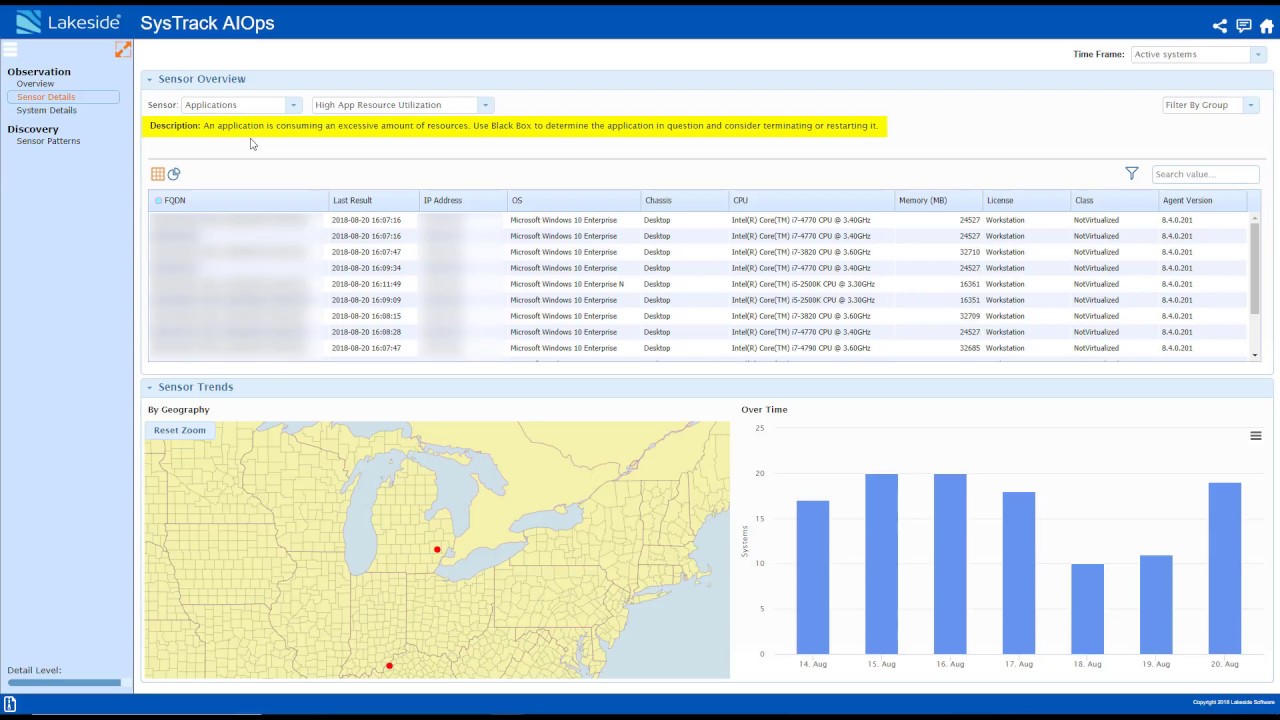Image resolution: width=1280 pixels, height=720 pixels.
Task: Sort by the Agent Version column header
Action: coord(1203,201)
